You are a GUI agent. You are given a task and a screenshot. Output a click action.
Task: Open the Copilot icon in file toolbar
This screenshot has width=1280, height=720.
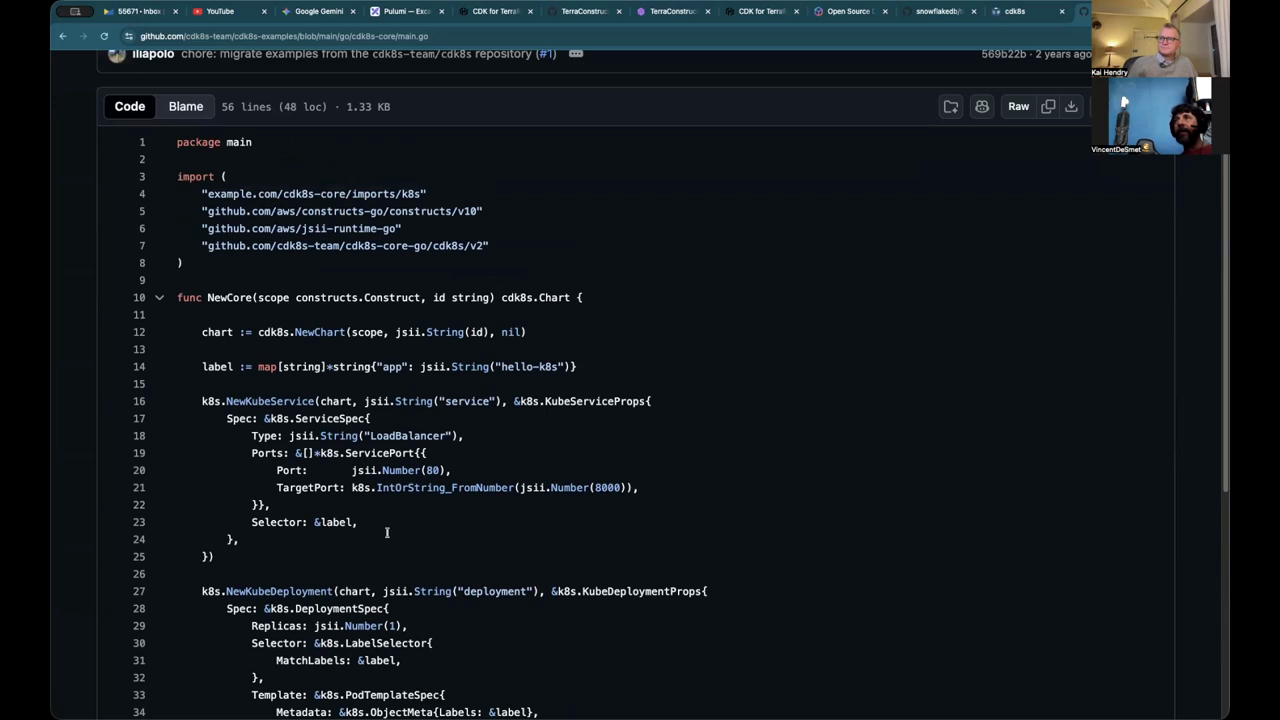point(982,107)
